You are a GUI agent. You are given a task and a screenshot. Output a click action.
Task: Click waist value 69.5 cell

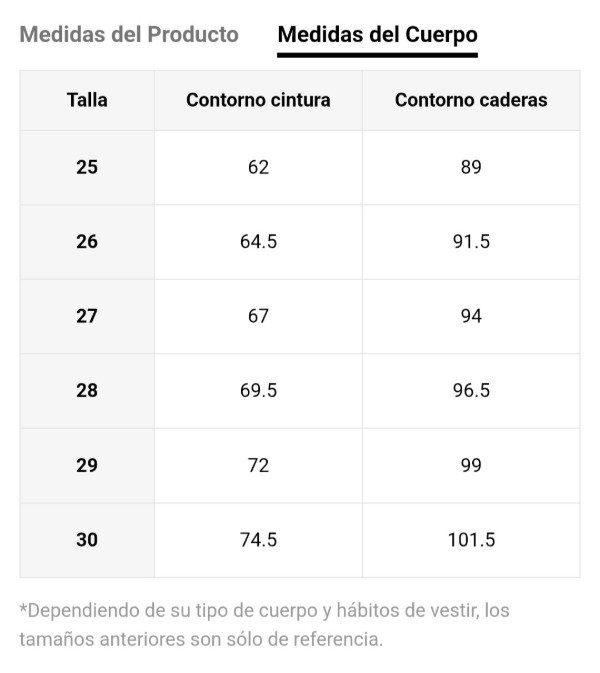coord(258,390)
